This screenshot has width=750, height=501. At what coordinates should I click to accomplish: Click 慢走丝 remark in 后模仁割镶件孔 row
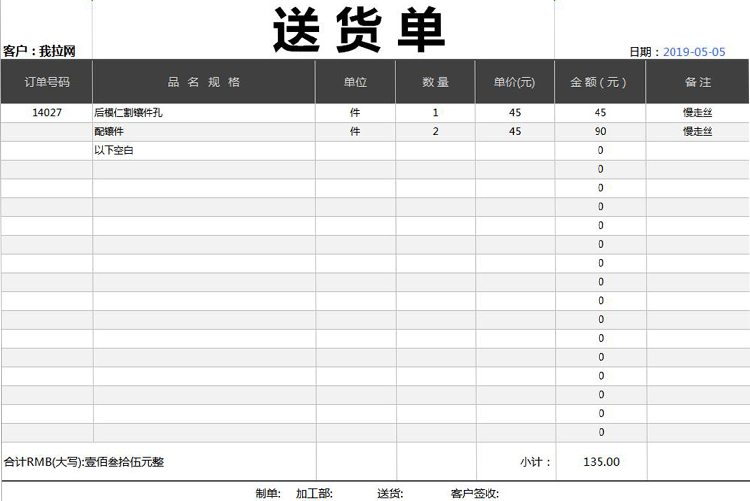coord(697,112)
